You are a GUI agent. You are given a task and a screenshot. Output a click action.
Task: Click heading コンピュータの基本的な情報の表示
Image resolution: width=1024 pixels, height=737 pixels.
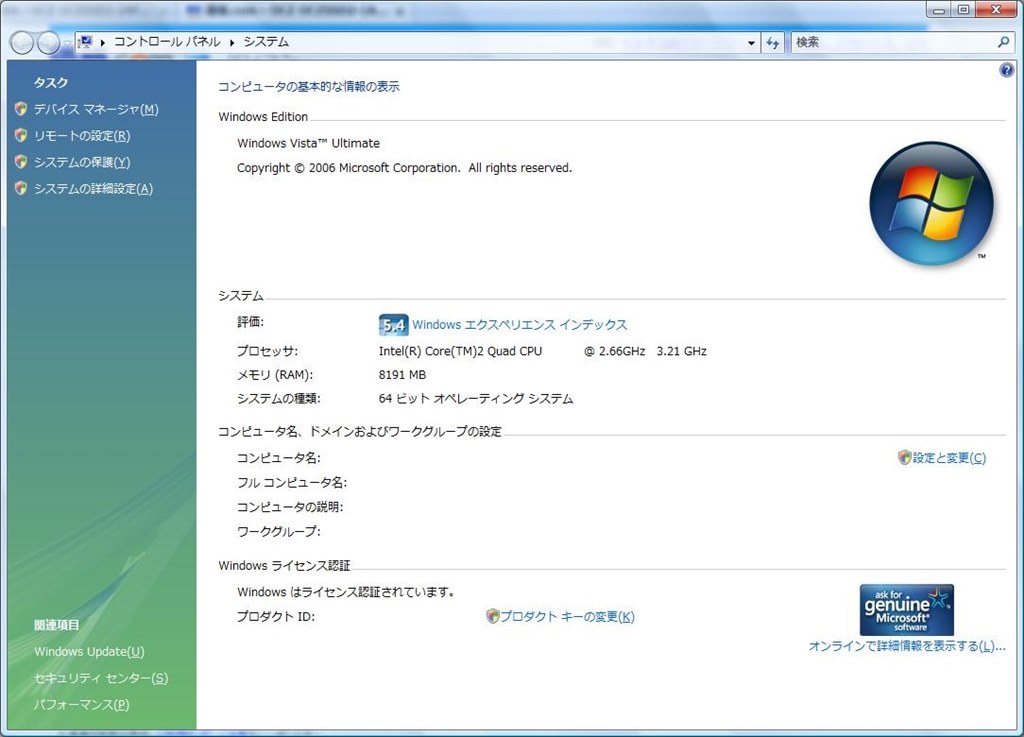pyautogui.click(x=308, y=86)
